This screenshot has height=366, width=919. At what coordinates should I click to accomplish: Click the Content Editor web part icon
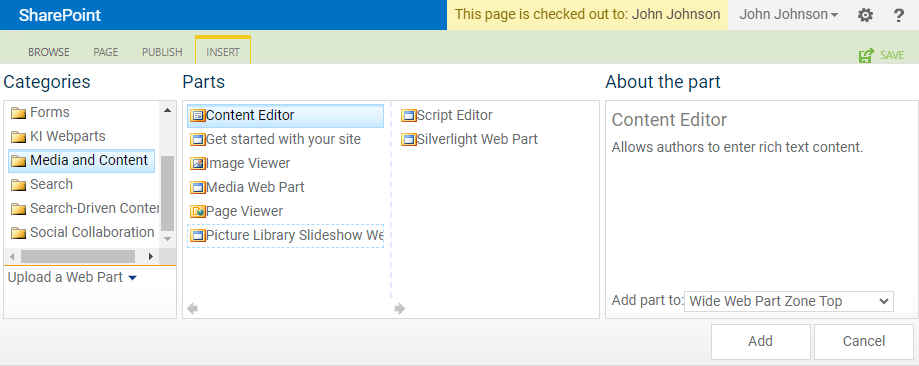pyautogui.click(x=198, y=116)
